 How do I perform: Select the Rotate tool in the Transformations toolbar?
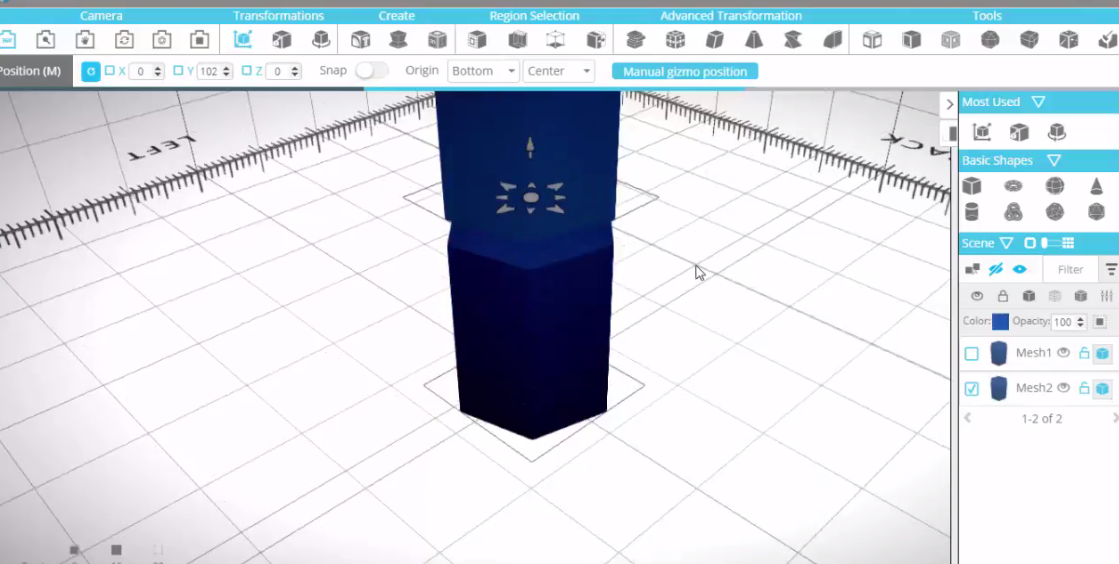[x=321, y=39]
